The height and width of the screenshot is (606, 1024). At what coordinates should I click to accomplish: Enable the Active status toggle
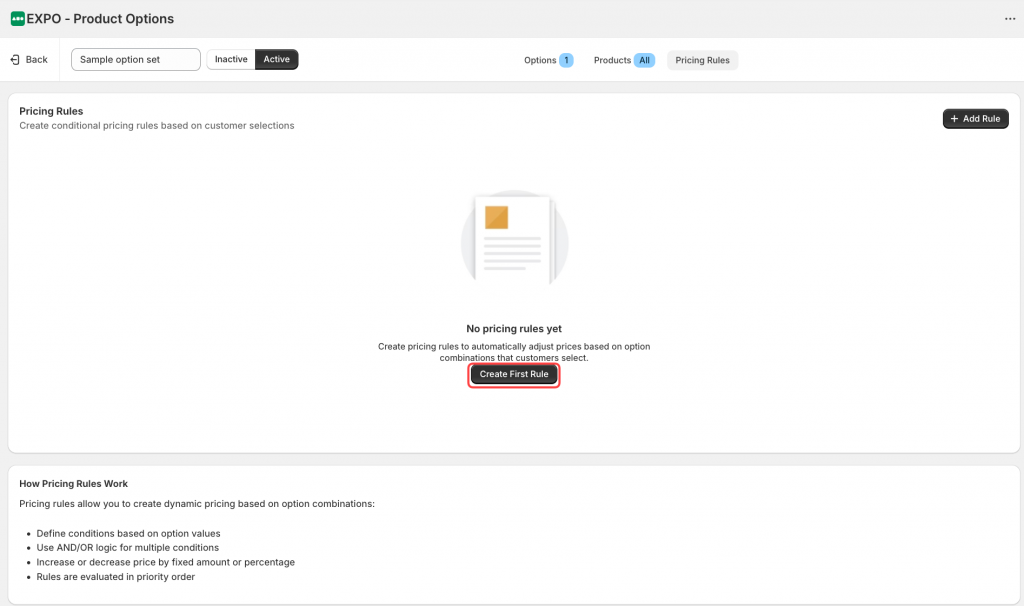click(x=276, y=59)
